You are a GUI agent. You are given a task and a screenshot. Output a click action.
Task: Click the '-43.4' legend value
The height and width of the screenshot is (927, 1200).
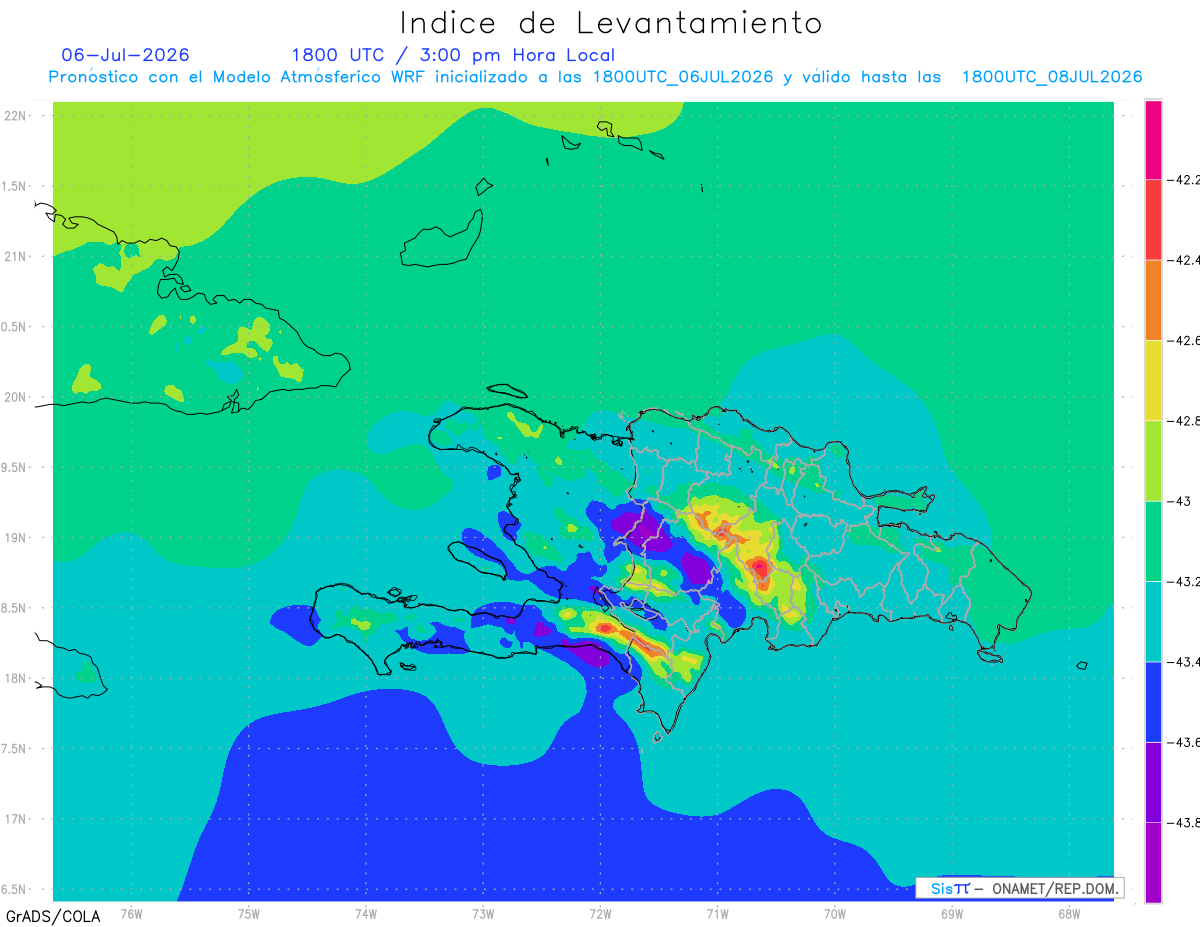(1183, 662)
